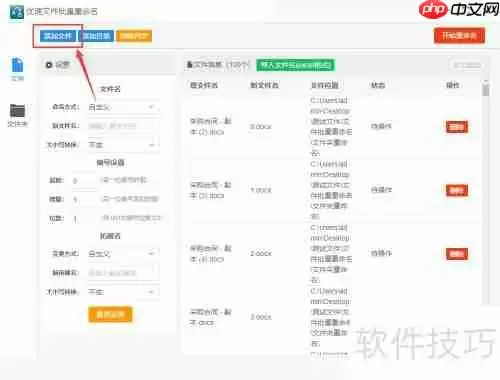Click the pending status in second file row
500x380 pixels.
point(381,190)
